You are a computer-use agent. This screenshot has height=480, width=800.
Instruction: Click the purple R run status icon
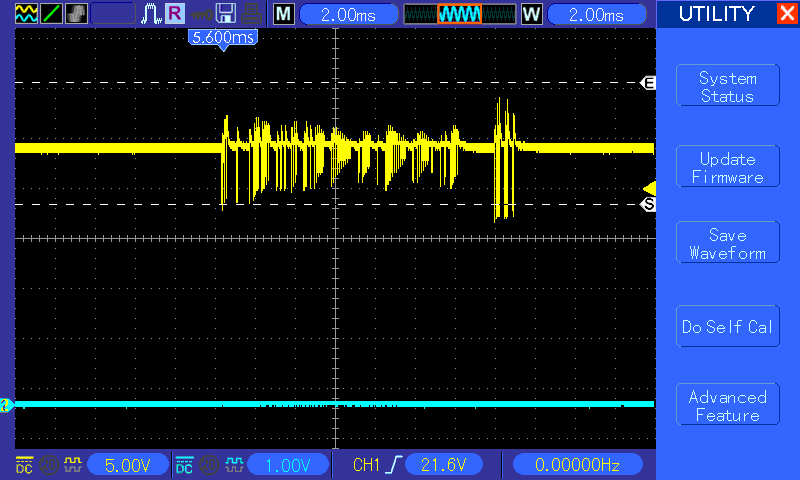[x=175, y=14]
